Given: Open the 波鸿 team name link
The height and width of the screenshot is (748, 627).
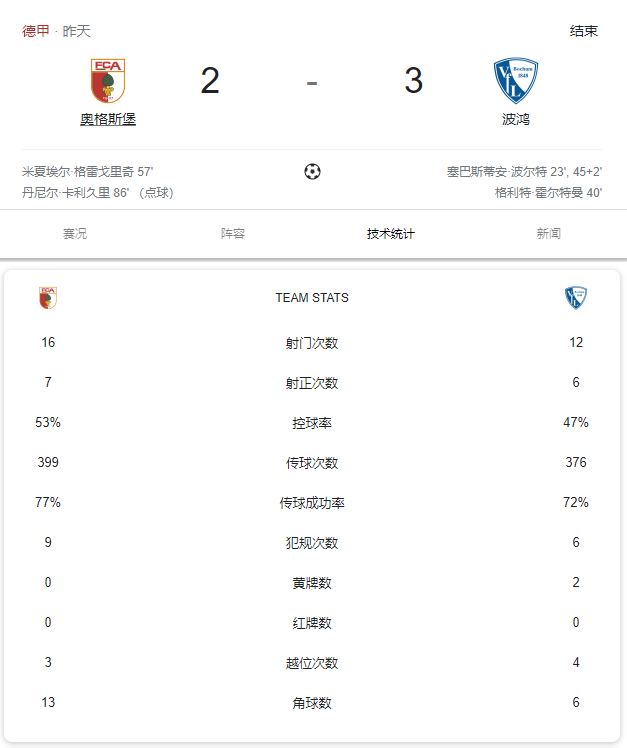Looking at the screenshot, I should coord(515,119).
